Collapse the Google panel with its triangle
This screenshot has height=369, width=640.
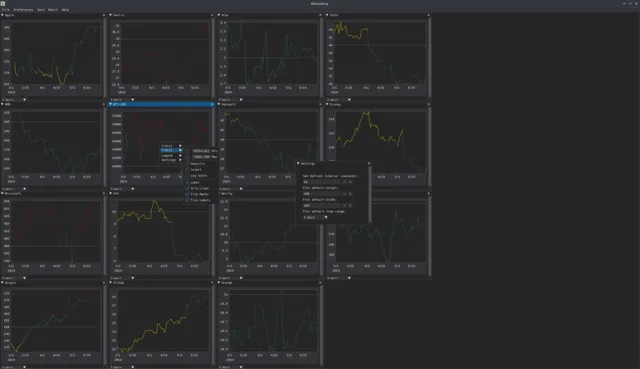[x=2, y=282]
